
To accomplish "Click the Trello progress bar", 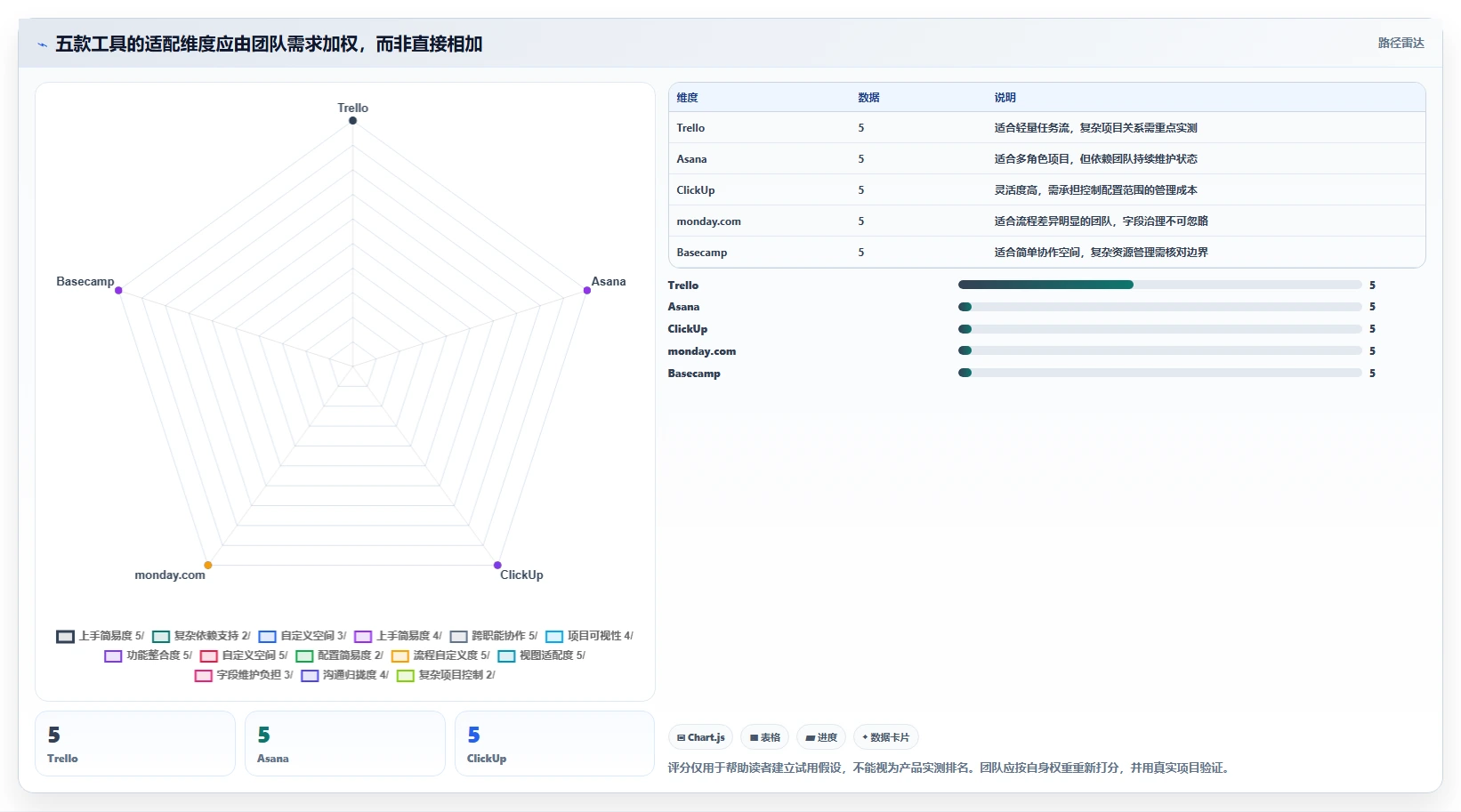I will 1159,285.
